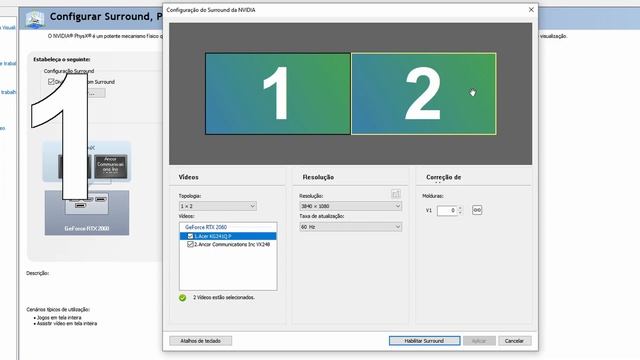Toggle Surround checkbox in background window
Image resolution: width=640 pixels, height=360 pixels.
tap(51, 82)
